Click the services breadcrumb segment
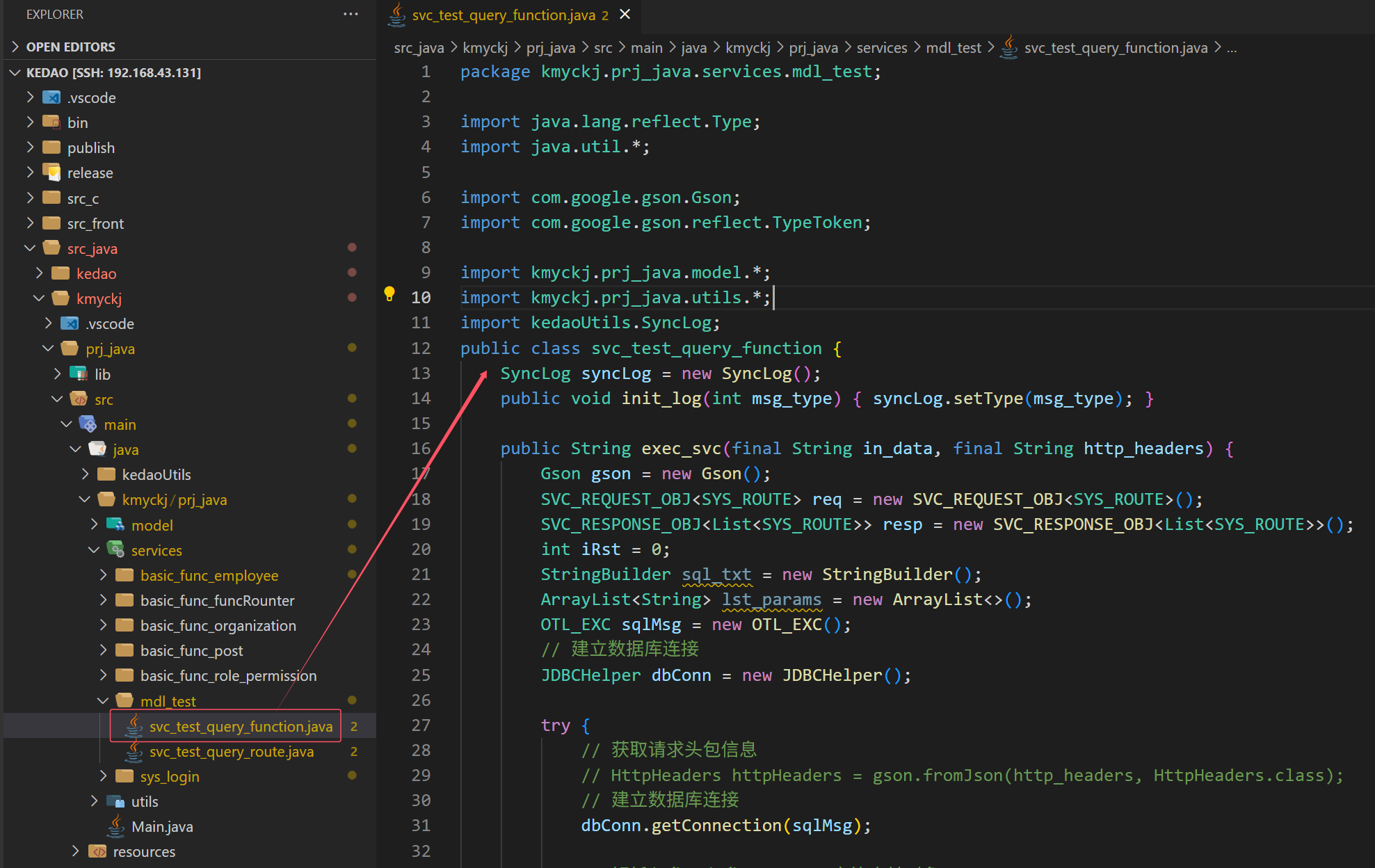Screen dimensions: 1375x868 pos(881,48)
